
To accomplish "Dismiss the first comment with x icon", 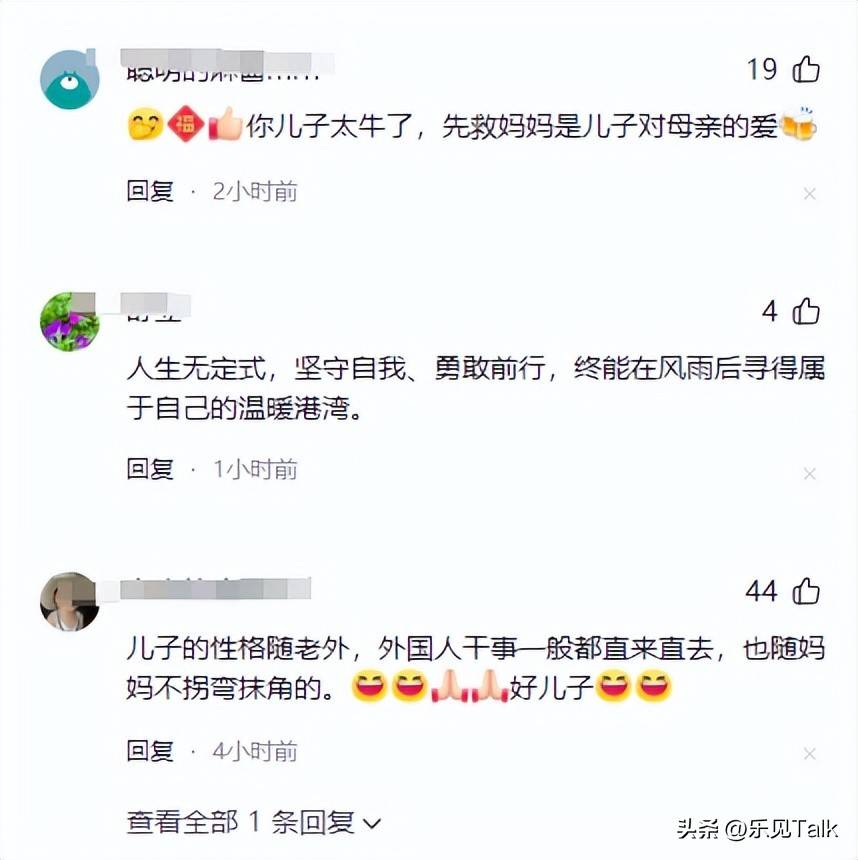I will (x=809, y=194).
